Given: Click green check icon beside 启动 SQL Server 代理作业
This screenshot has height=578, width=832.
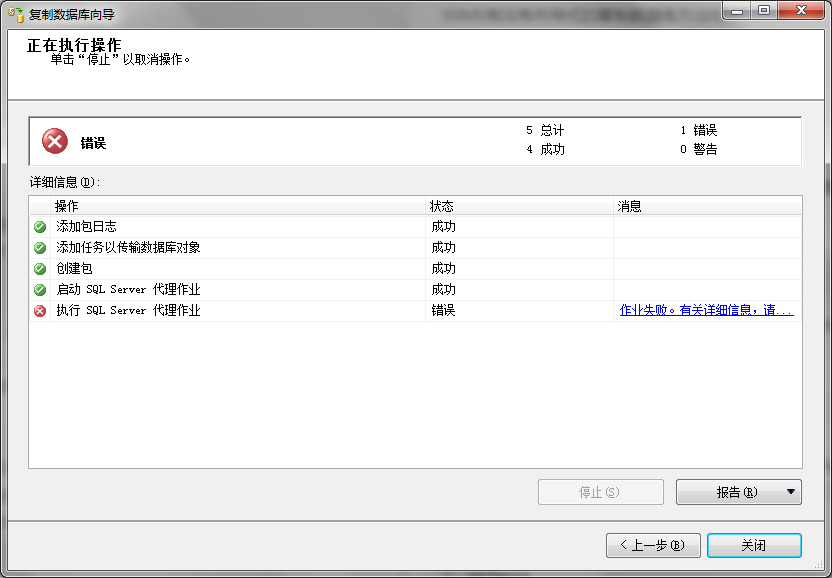Looking at the screenshot, I should 40,290.
